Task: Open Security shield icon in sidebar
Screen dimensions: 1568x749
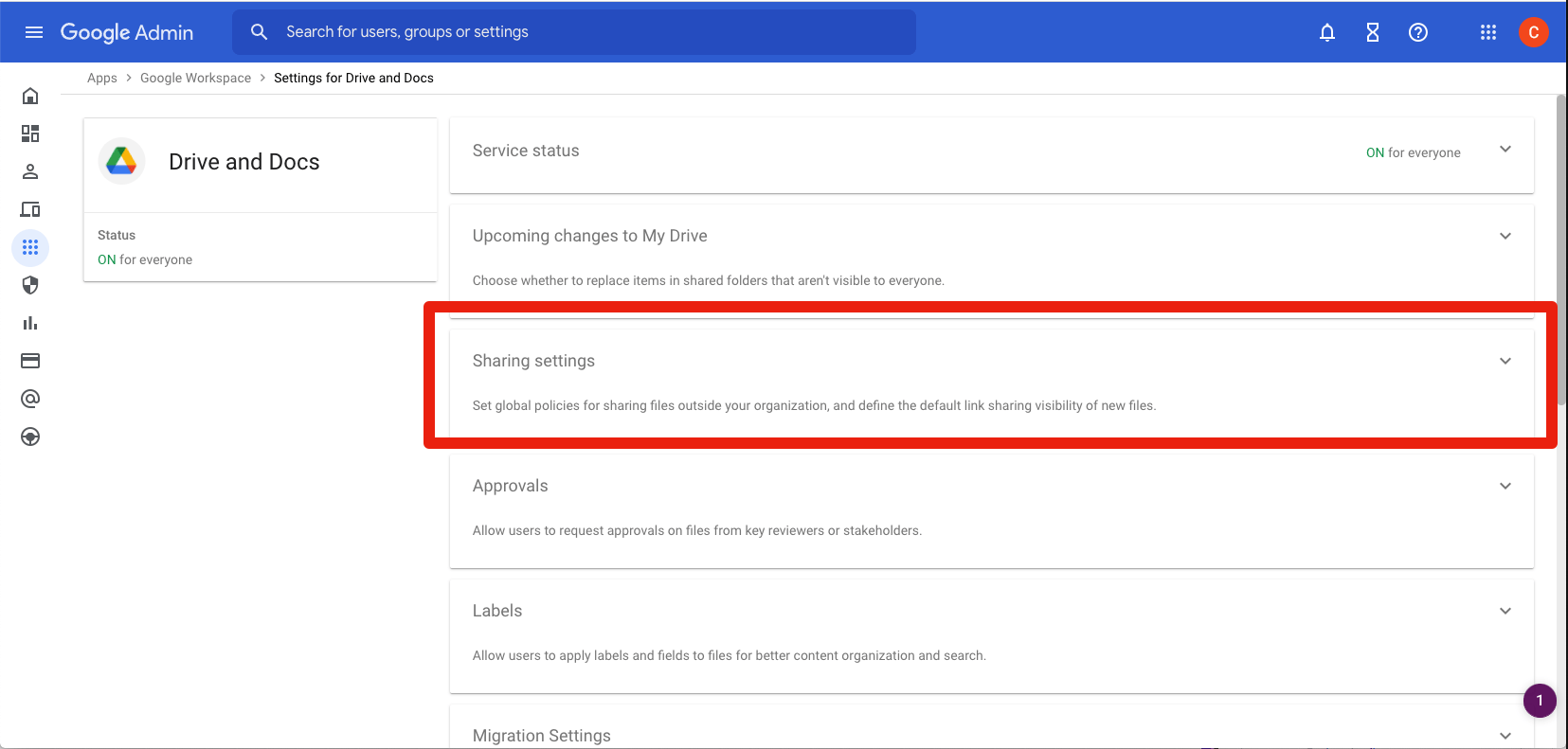Action: (x=30, y=285)
